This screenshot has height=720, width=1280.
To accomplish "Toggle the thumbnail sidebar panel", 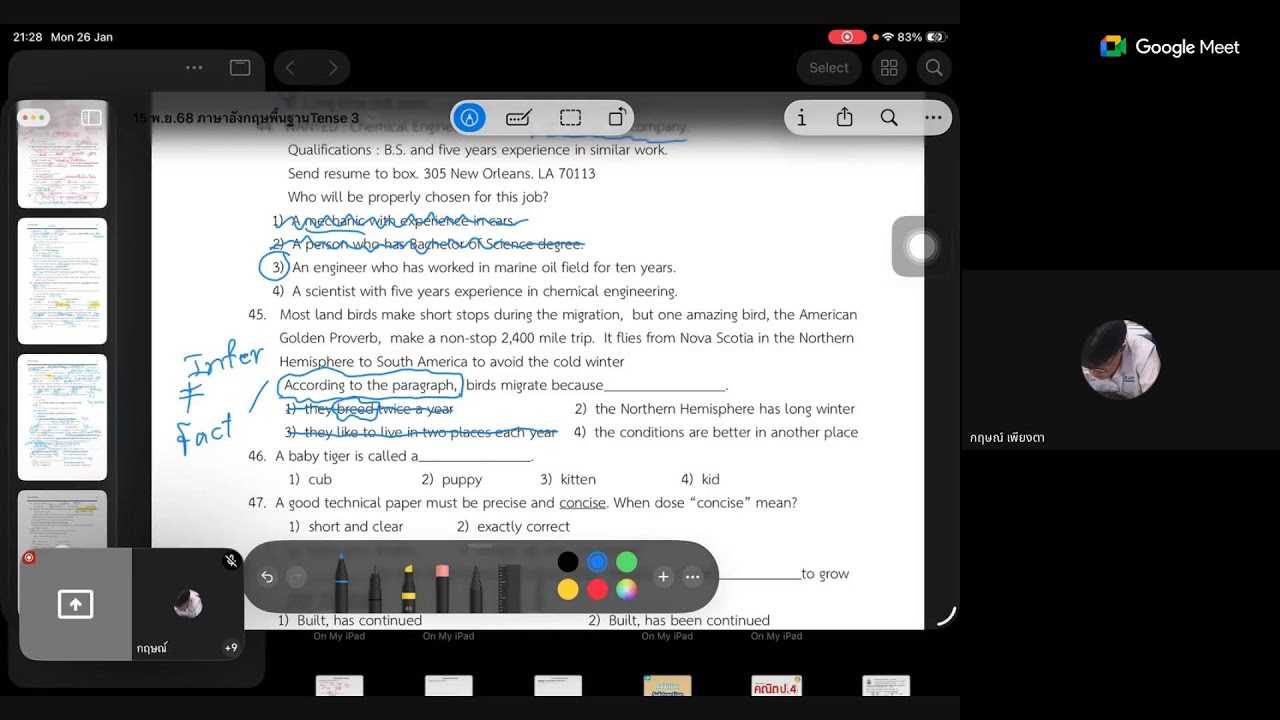I will point(91,118).
